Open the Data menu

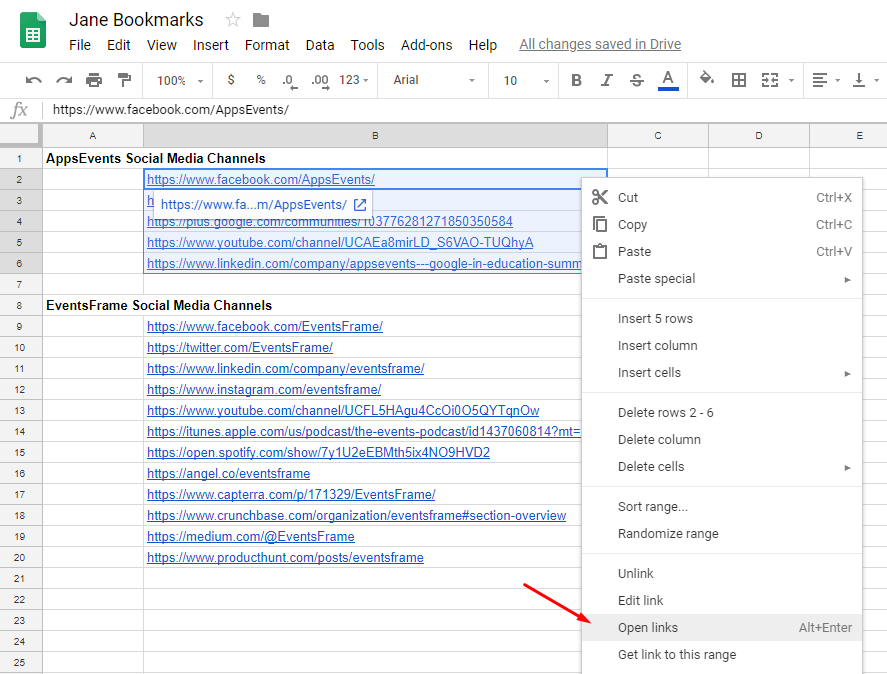[320, 45]
